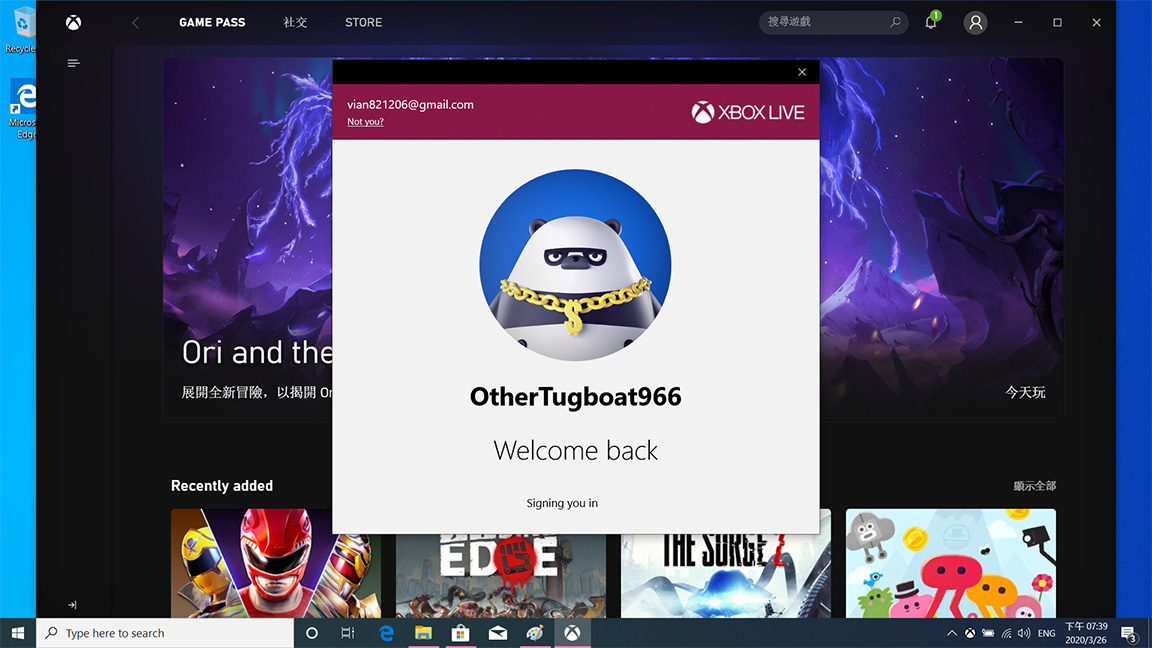This screenshot has height=648, width=1152.
Task: Focus the game search field
Action: [833, 22]
